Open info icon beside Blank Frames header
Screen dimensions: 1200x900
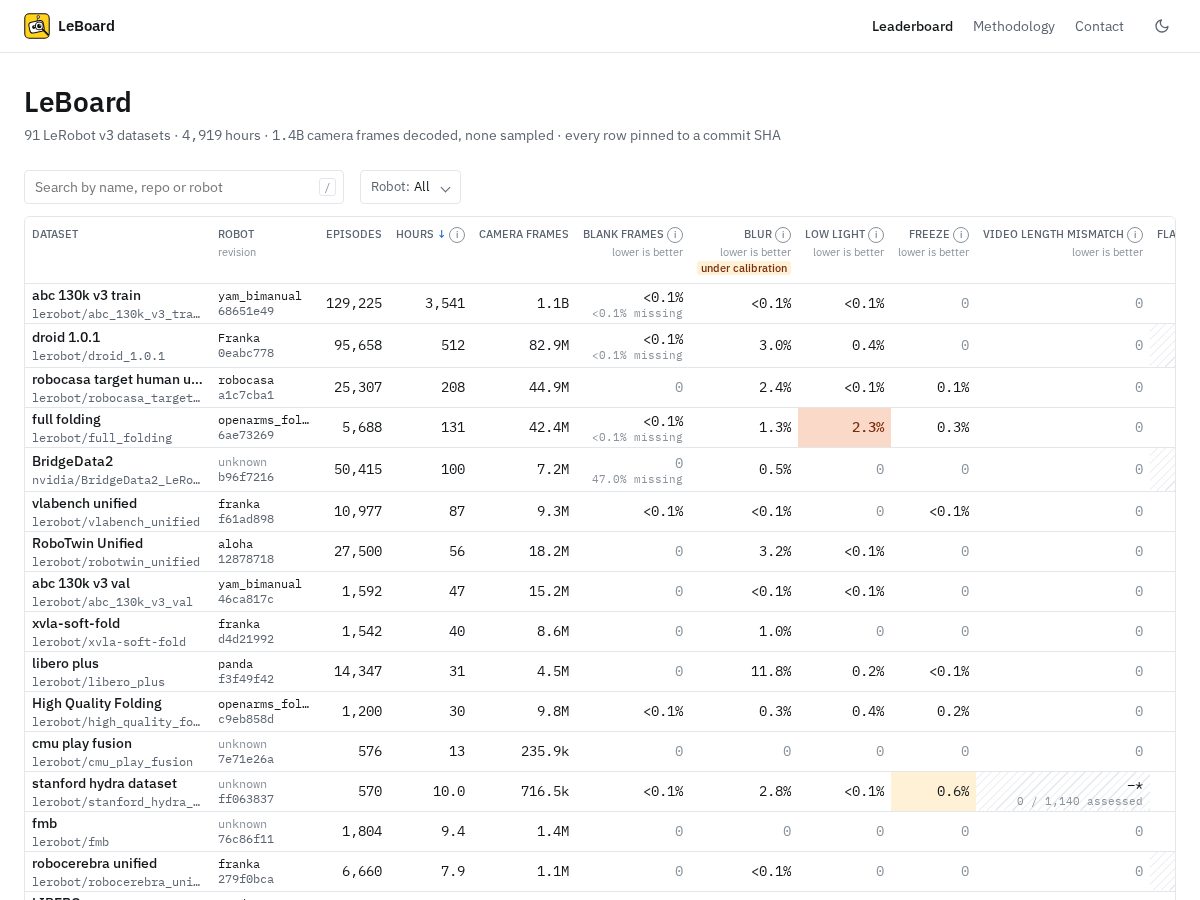coord(675,235)
